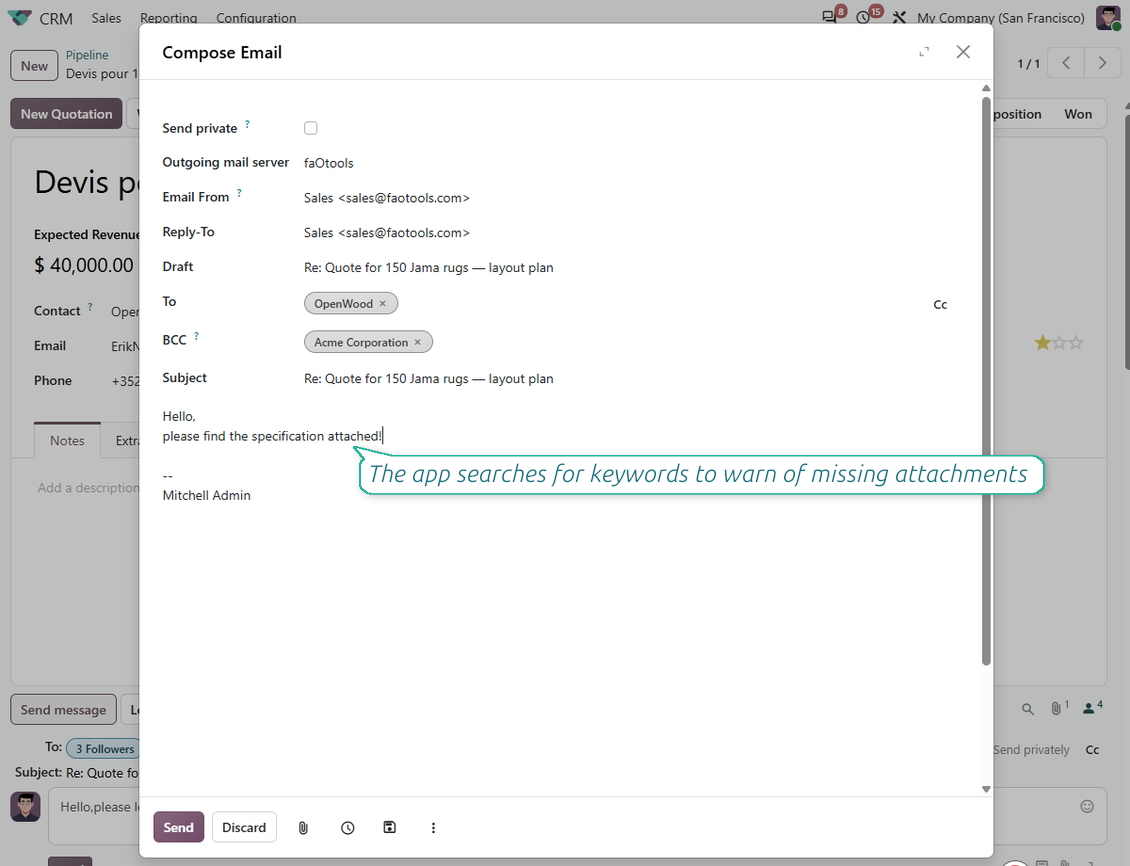This screenshot has width=1130, height=866.
Task: Switch to the Notes tab
Action: (x=67, y=441)
